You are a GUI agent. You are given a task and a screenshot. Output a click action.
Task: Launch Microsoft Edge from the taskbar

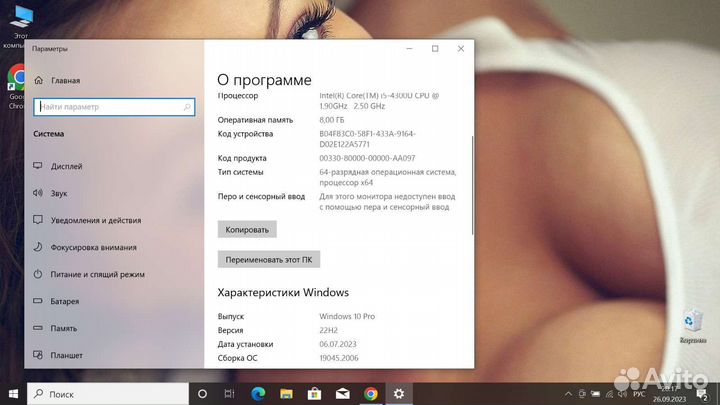click(258, 394)
